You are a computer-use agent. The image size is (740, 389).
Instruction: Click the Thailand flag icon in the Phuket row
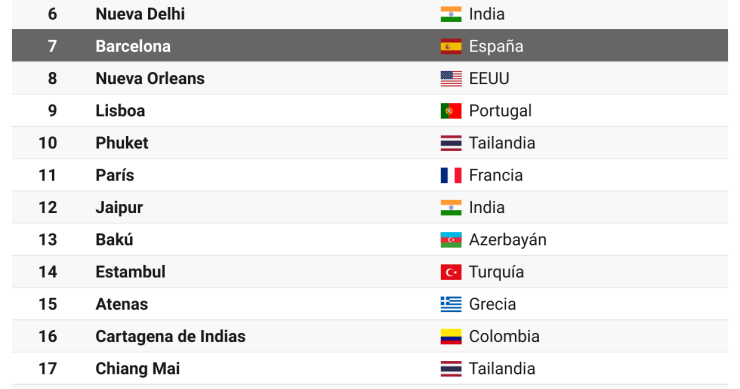(x=451, y=143)
